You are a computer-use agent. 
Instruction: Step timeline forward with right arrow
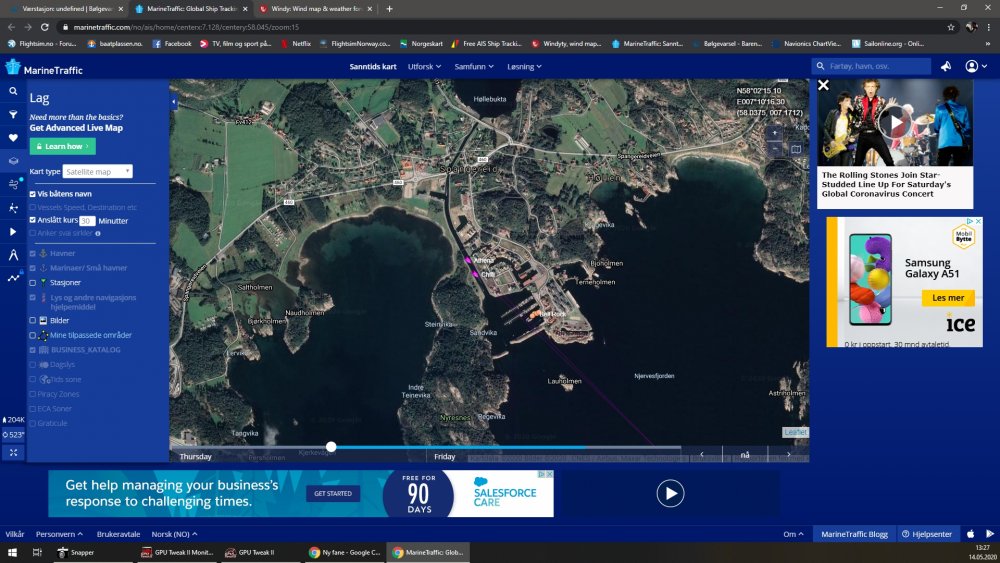tap(789, 455)
